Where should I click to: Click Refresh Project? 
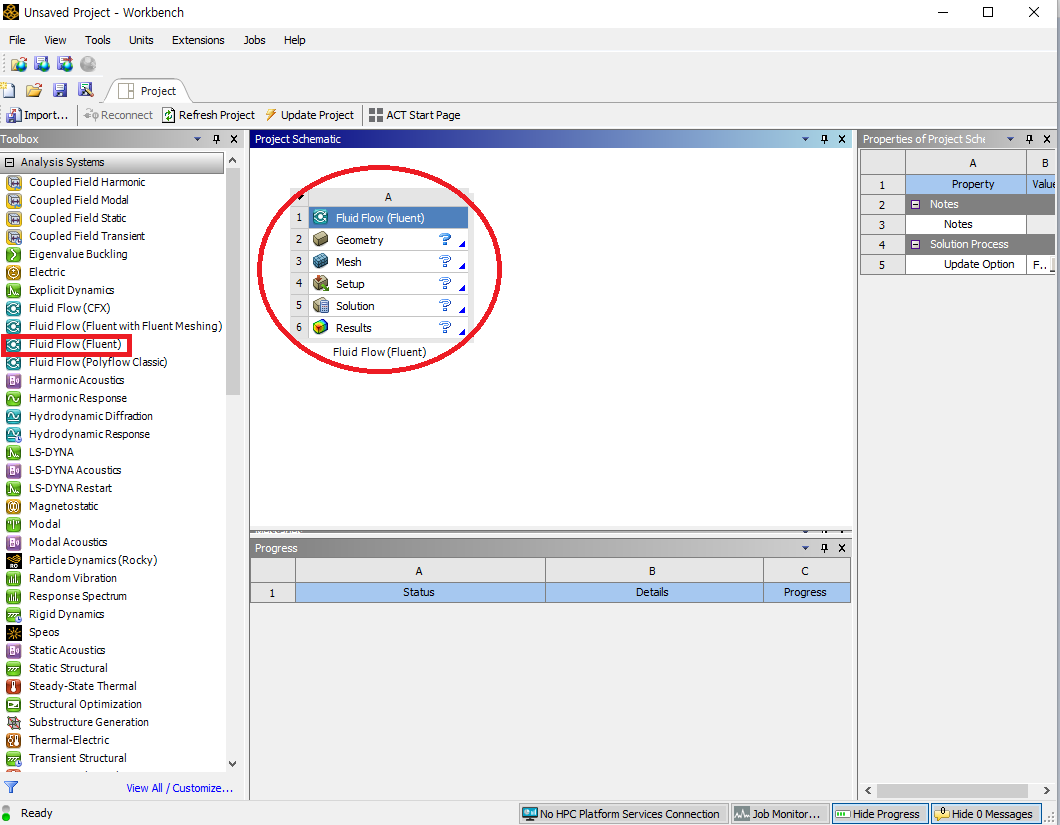coord(209,115)
